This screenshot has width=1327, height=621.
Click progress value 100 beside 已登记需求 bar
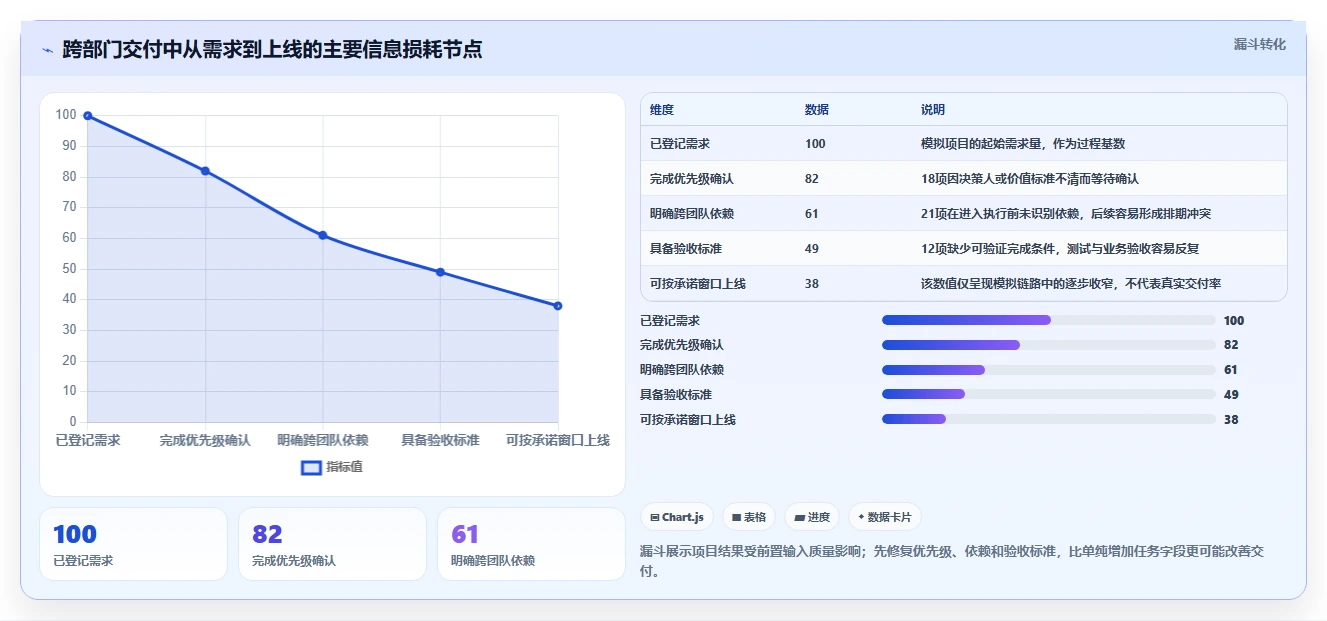click(x=1234, y=321)
